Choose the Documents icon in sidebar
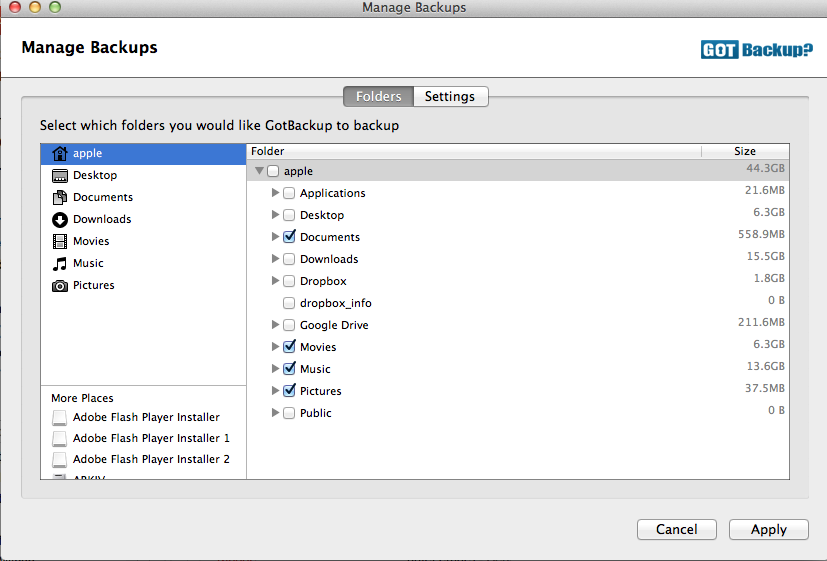Screen dimensions: 827x561 click(x=60, y=198)
